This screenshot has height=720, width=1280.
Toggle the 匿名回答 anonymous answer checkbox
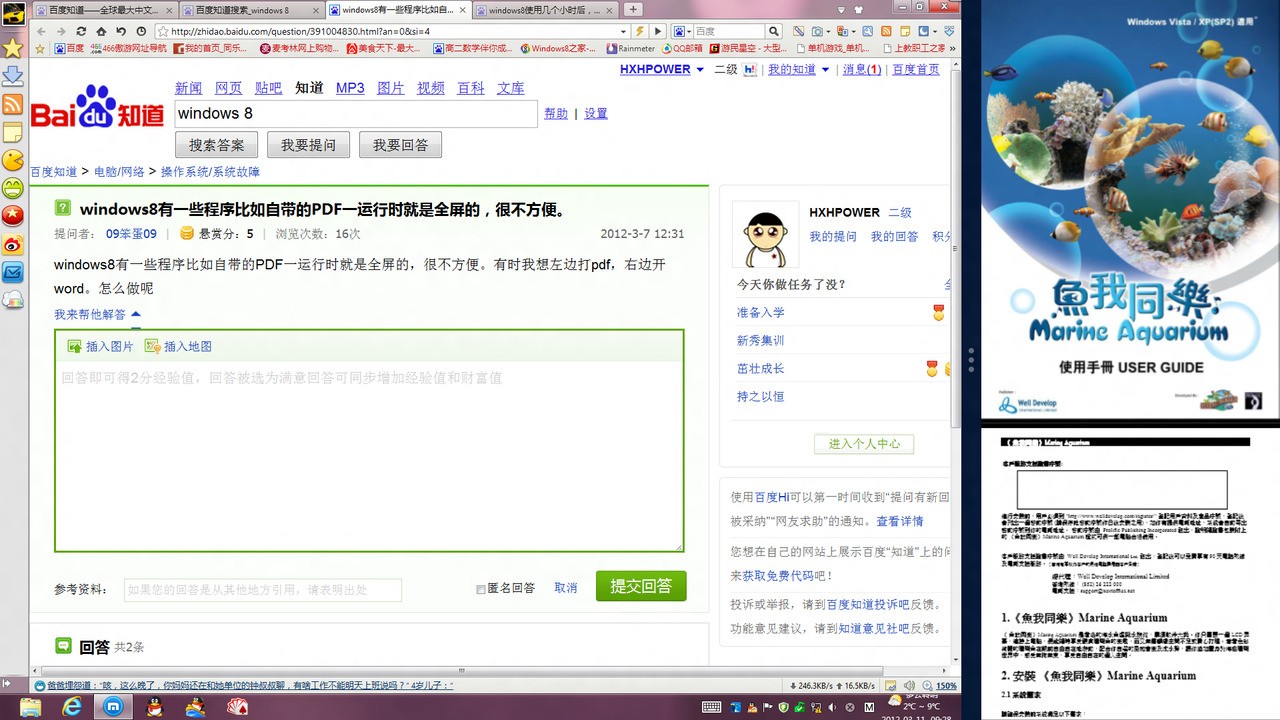[481, 589]
